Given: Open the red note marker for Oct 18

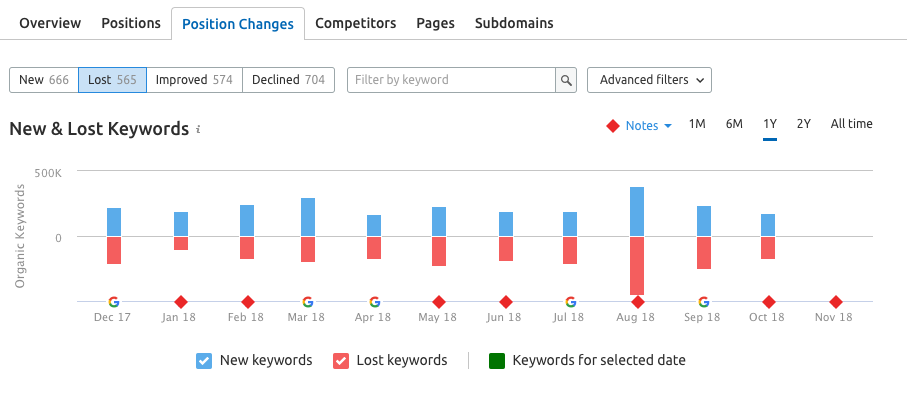Looking at the screenshot, I should point(769,302).
